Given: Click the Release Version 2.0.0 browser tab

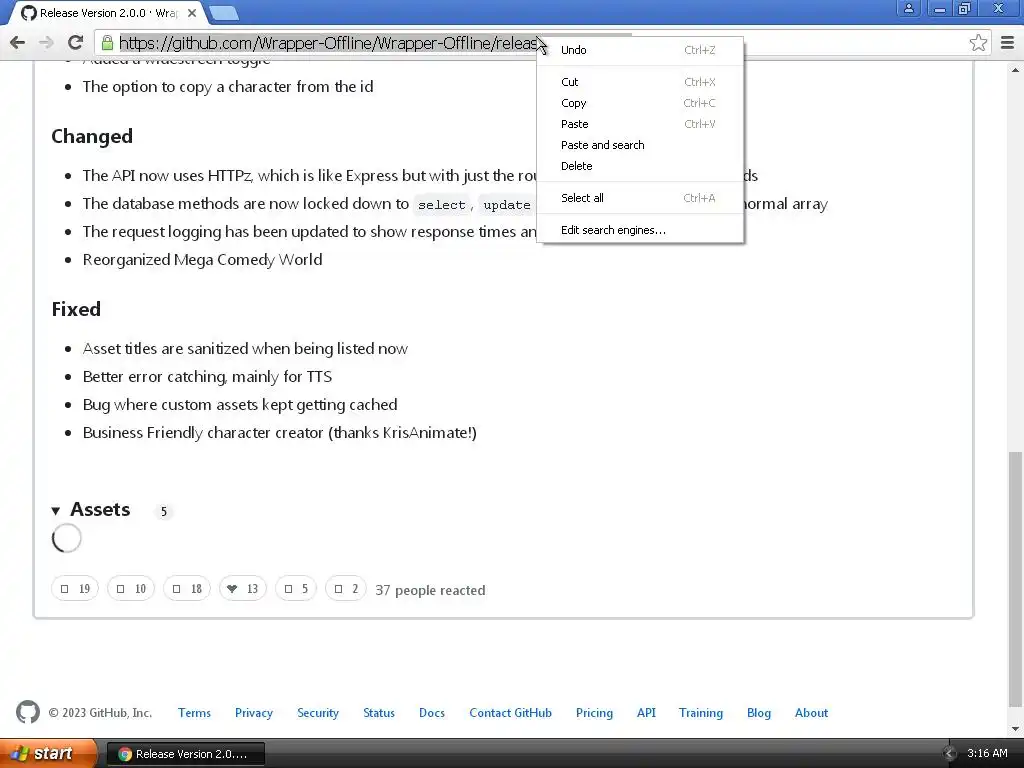Looking at the screenshot, I should click(x=108, y=13).
